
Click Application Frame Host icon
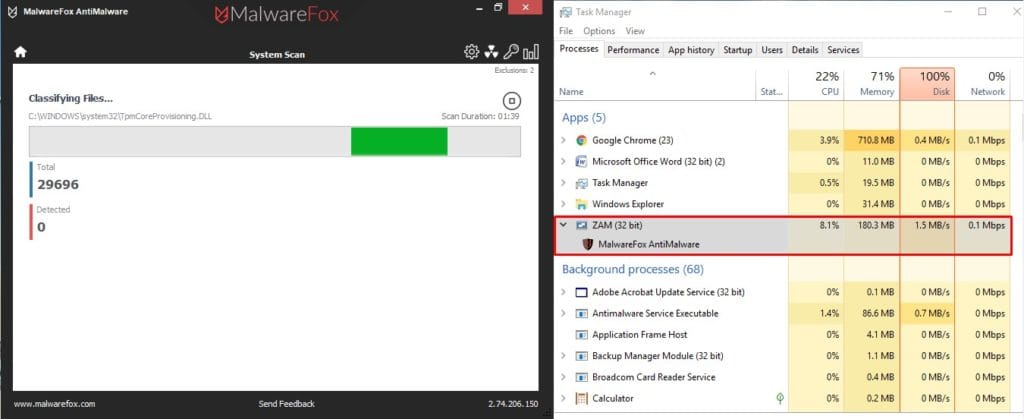582,334
